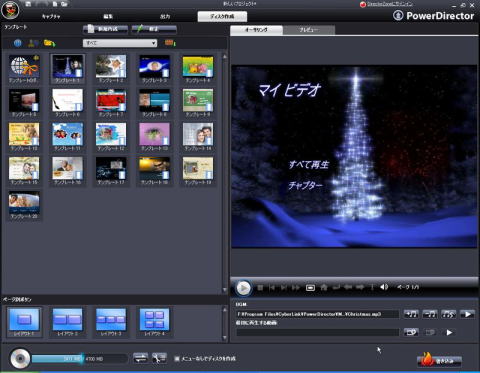Screen dimensions: 480x373
Task: Open the template category dropdown
Action: (120, 43)
